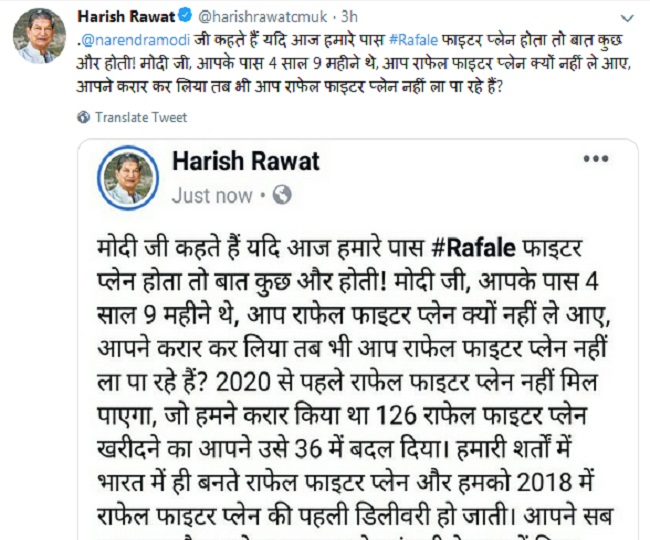Expand the tweet options chevron menu
This screenshot has height=540, width=650.
(x=628, y=19)
